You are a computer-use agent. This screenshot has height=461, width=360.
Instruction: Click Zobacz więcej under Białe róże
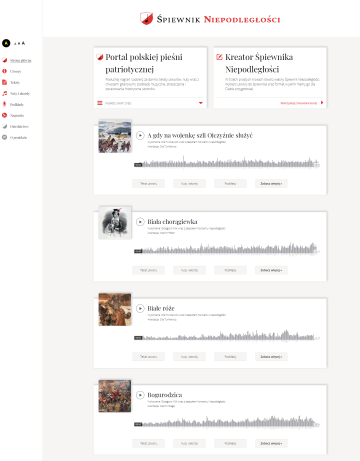(x=271, y=357)
